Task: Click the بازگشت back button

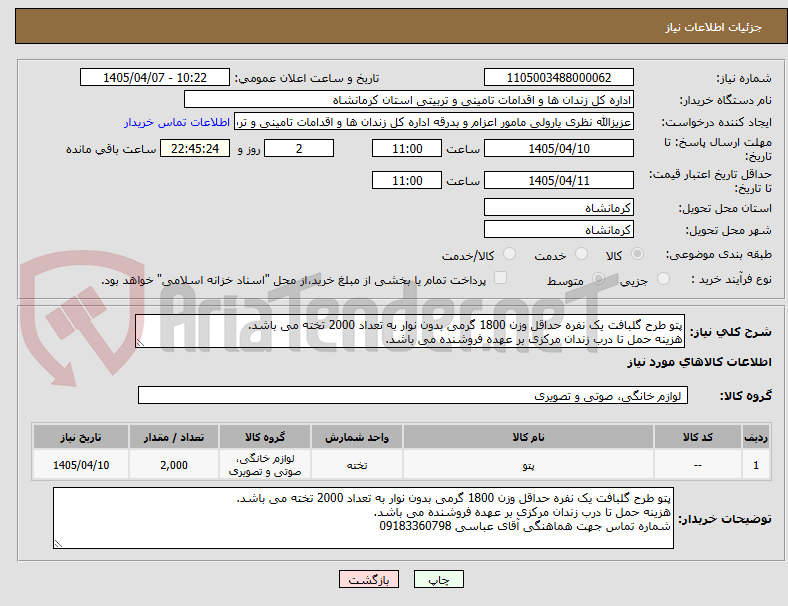Action: pyautogui.click(x=369, y=579)
